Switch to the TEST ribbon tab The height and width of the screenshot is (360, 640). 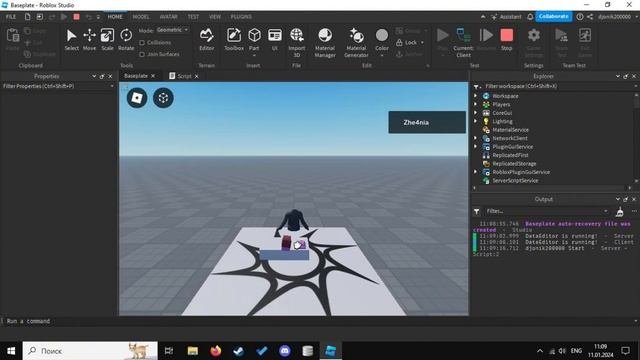[193, 17]
